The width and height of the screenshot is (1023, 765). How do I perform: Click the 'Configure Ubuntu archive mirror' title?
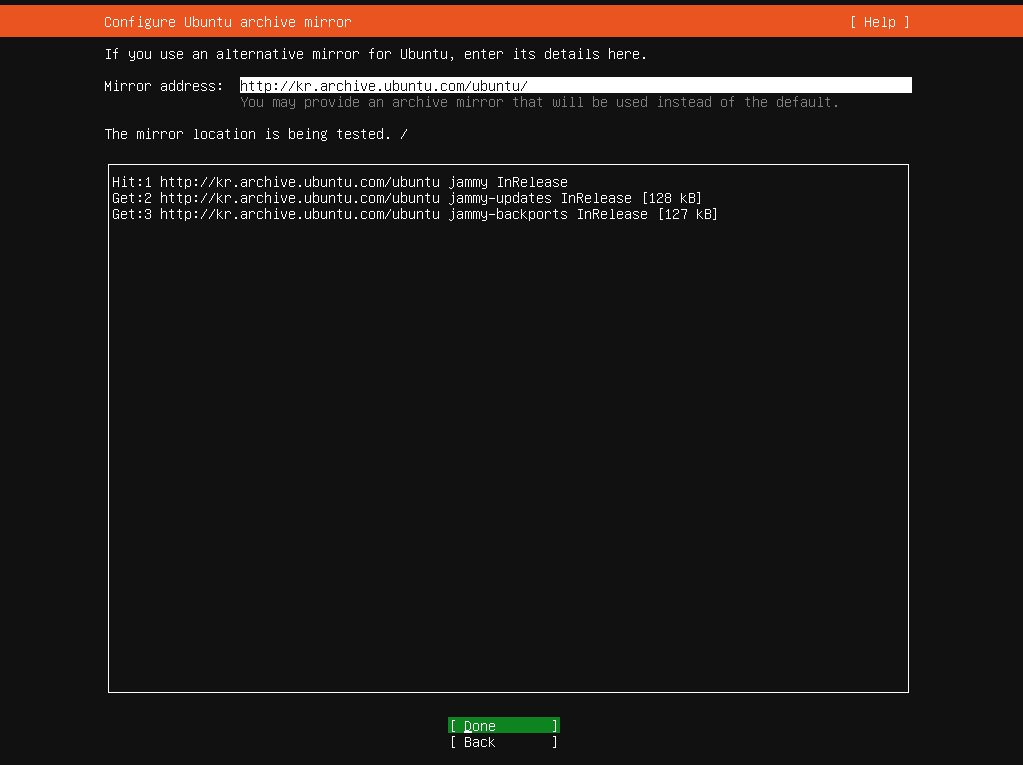click(x=228, y=22)
